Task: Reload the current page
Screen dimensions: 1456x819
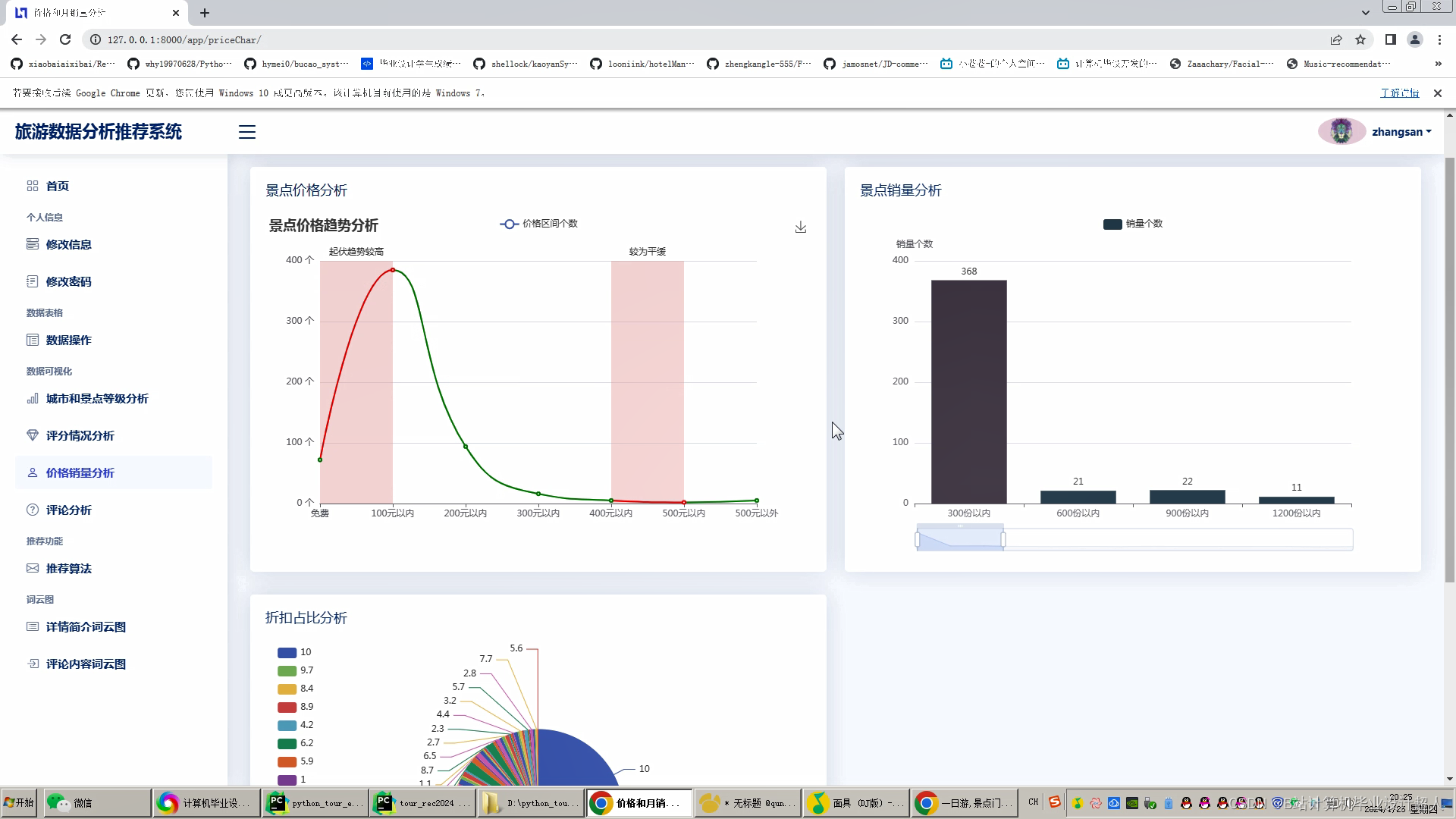Action: click(x=65, y=39)
